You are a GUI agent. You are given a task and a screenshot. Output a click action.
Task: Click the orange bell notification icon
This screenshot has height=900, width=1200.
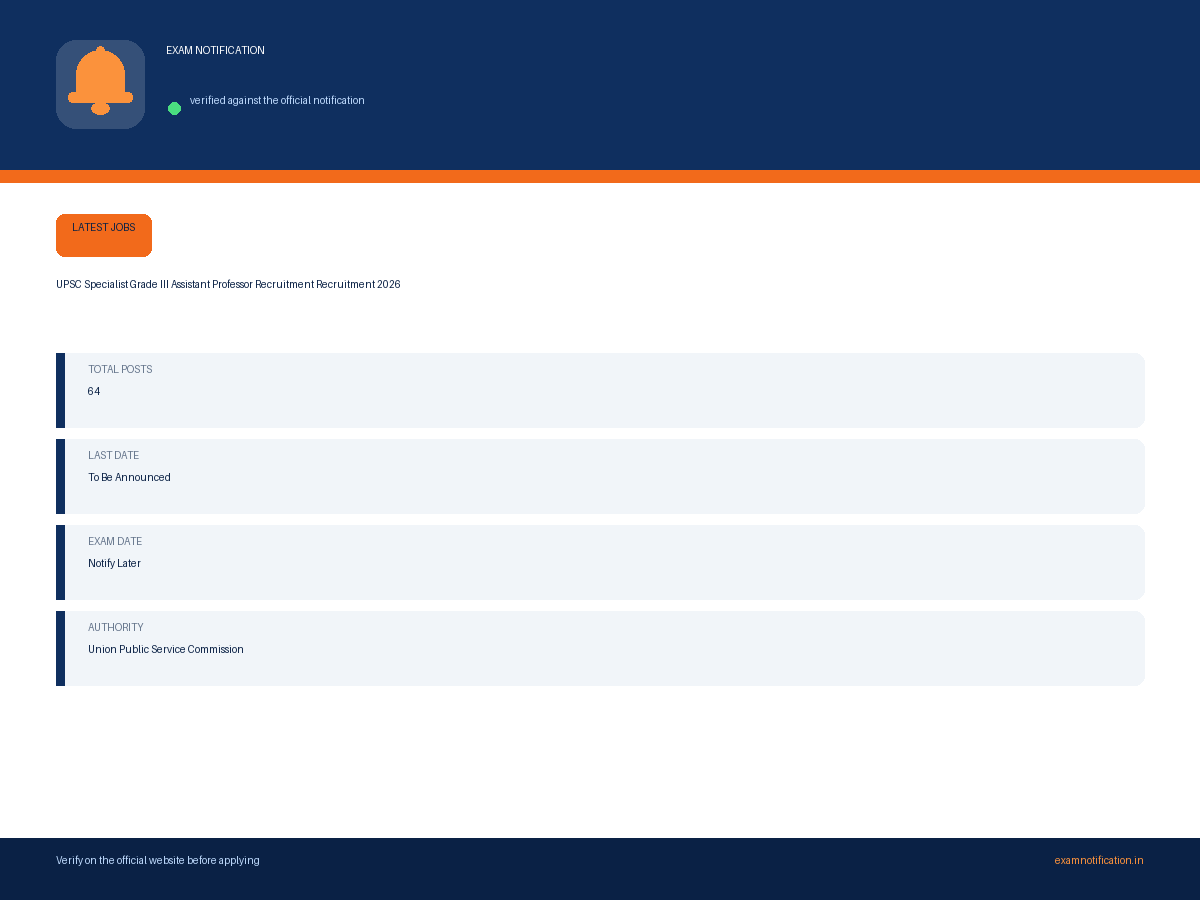click(100, 84)
